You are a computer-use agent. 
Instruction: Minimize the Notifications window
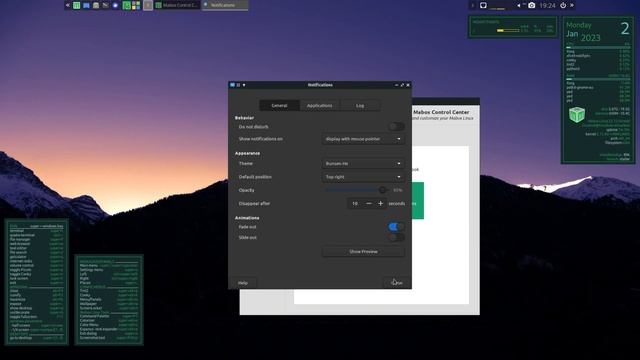(396, 85)
